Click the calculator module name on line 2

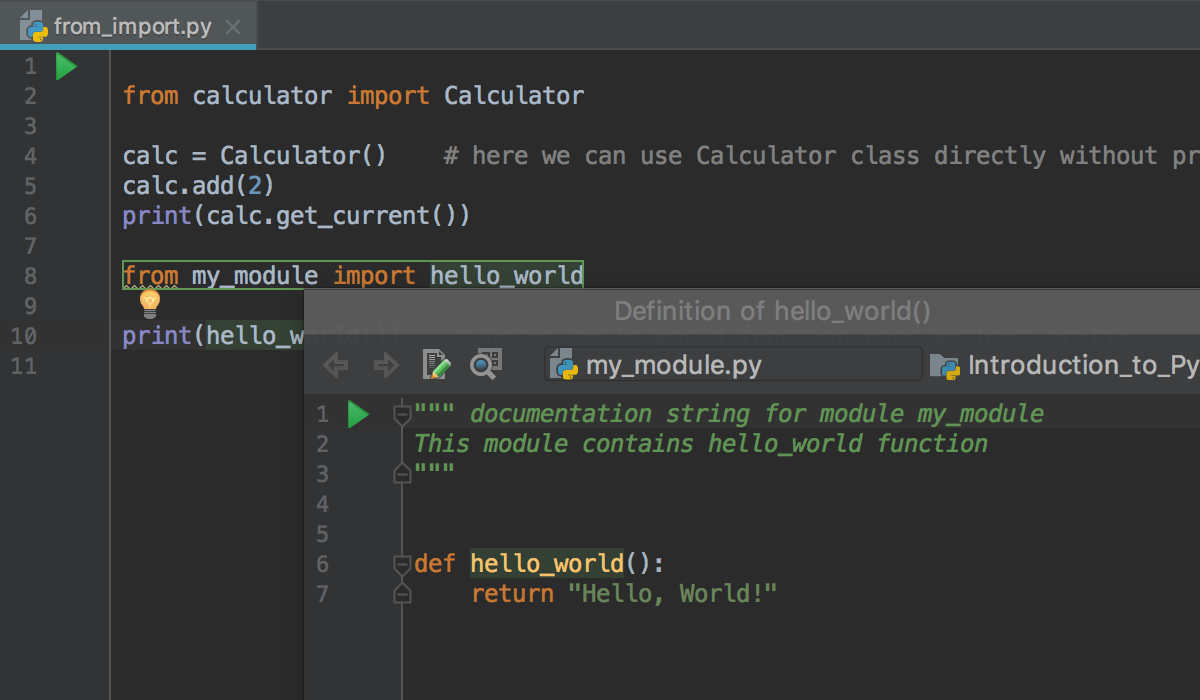[262, 96]
